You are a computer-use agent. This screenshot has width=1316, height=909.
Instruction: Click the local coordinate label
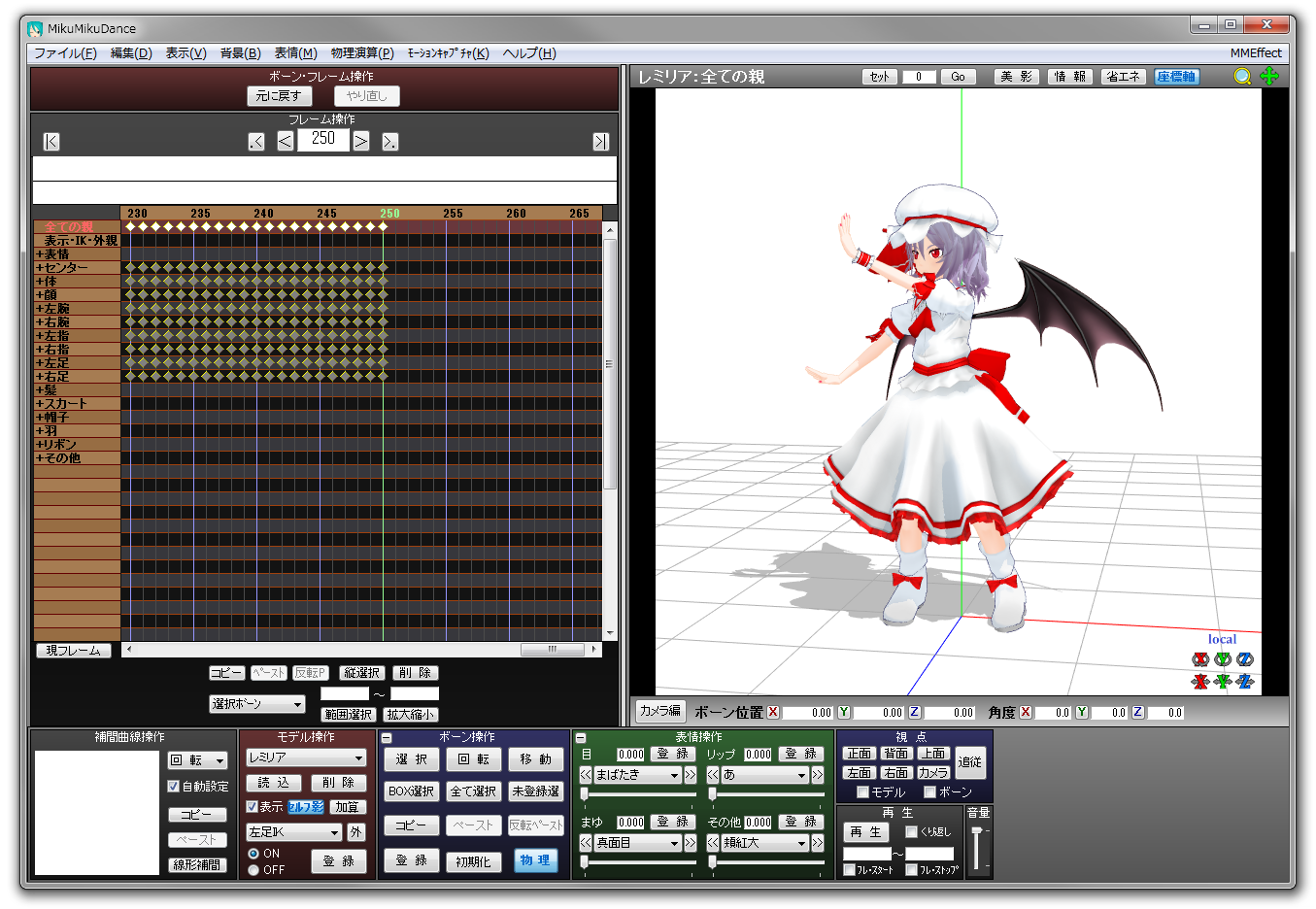pyautogui.click(x=1222, y=639)
